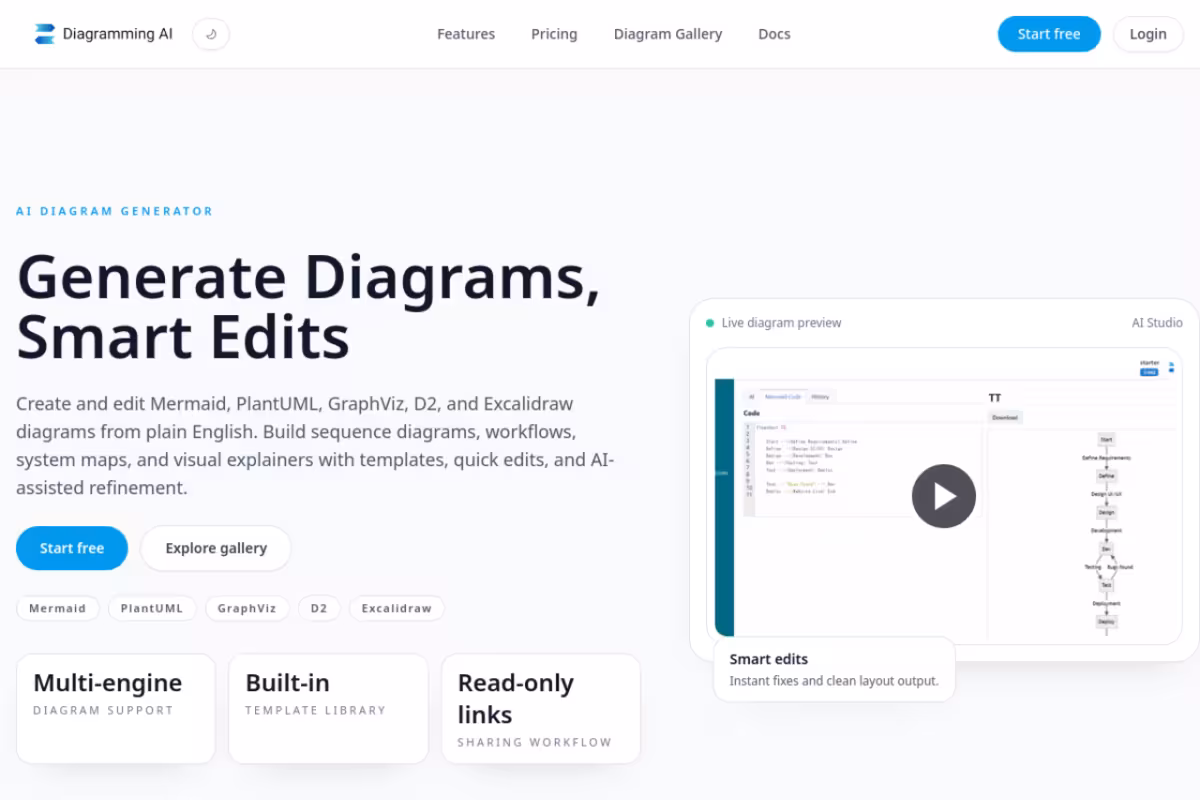Go to the Pricing page
Image resolution: width=1200 pixels, height=800 pixels.
coord(554,34)
